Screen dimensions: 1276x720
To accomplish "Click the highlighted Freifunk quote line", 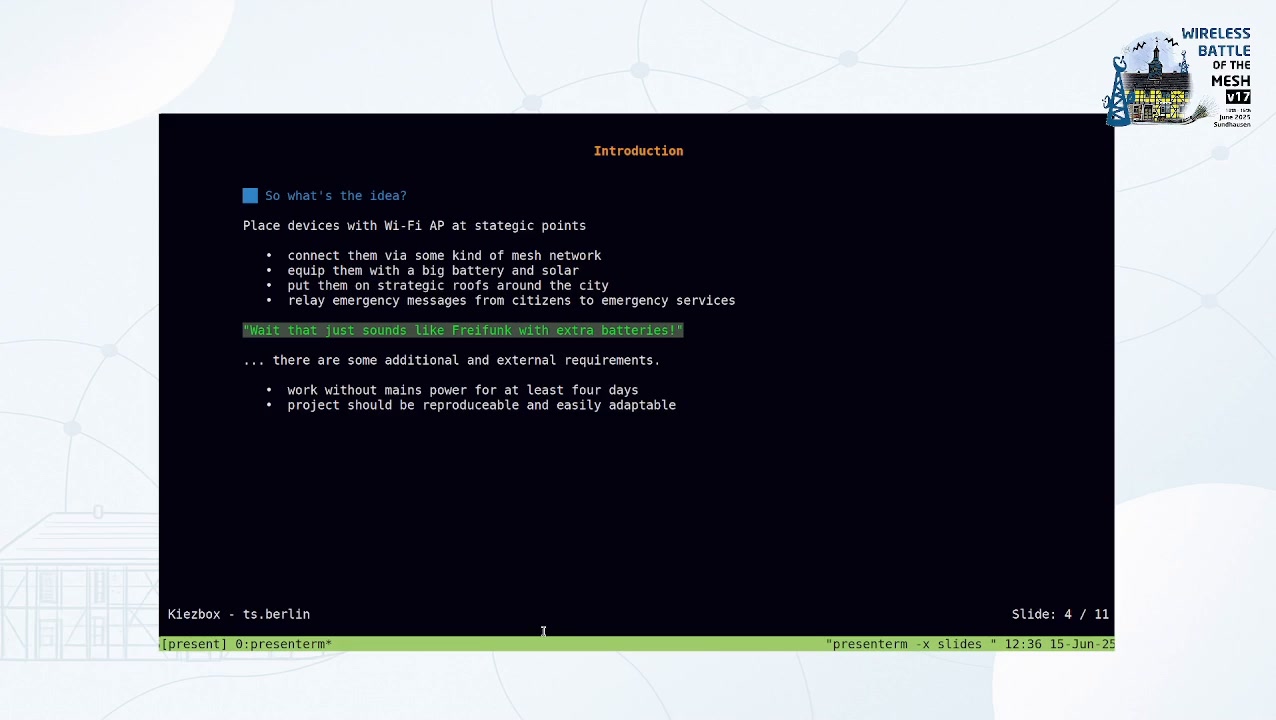I will tap(462, 330).
